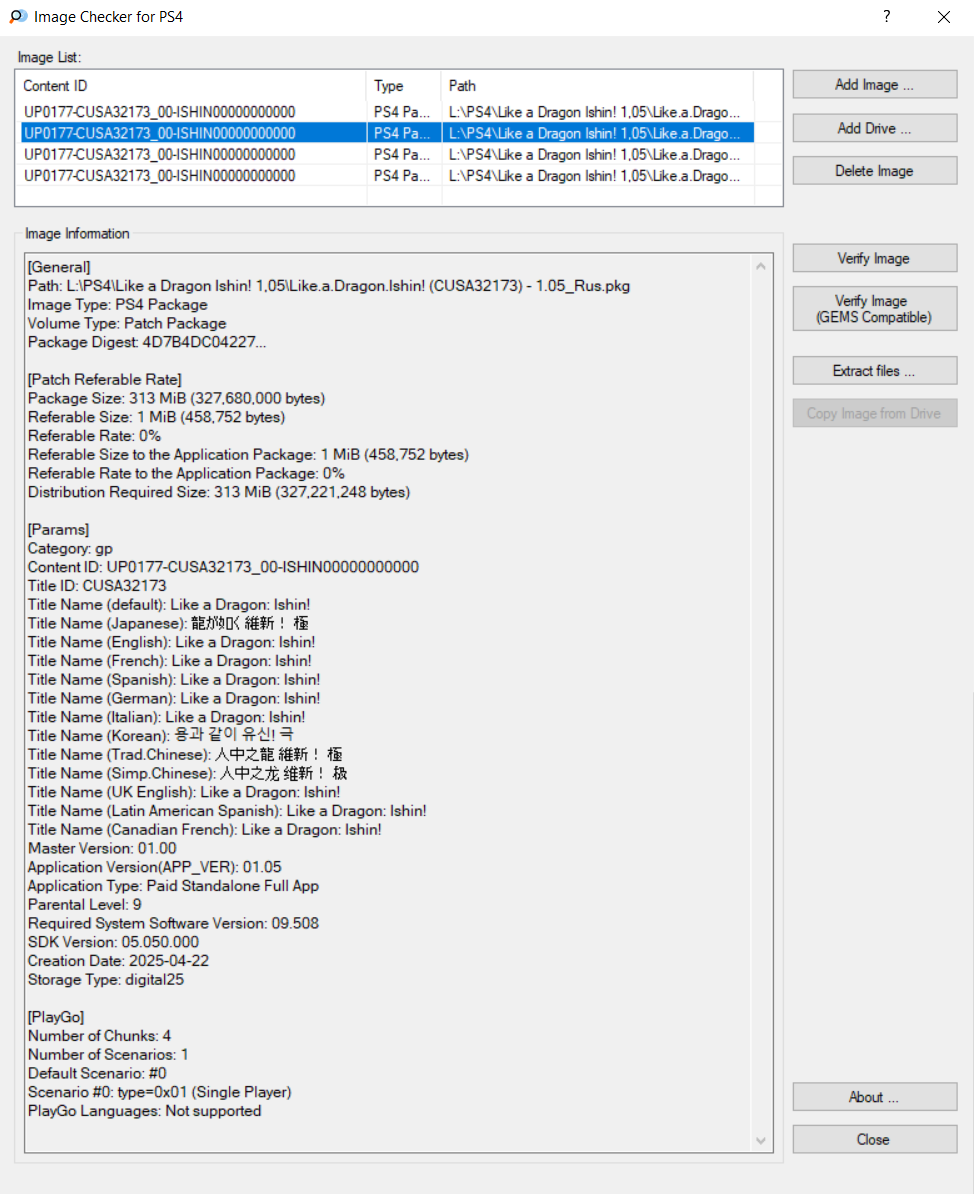Click the help question mark in title bar
Viewport: 974px width, 1194px height.
pyautogui.click(x=886, y=17)
